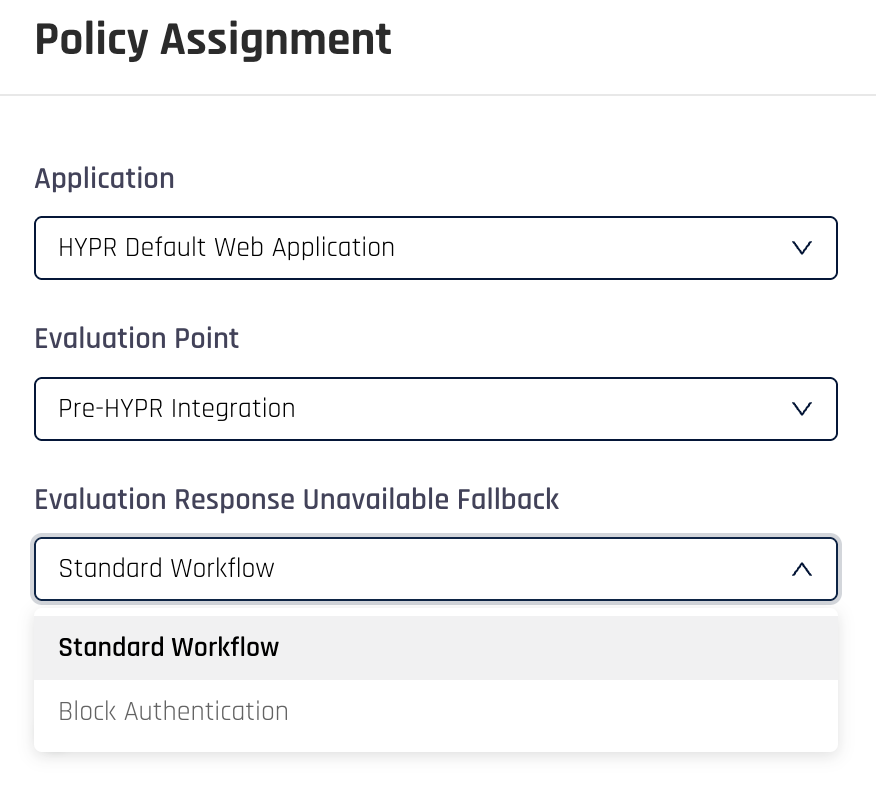Click the HYPR Default Web Application text
Viewport: 876px width, 790px height.
[226, 247]
